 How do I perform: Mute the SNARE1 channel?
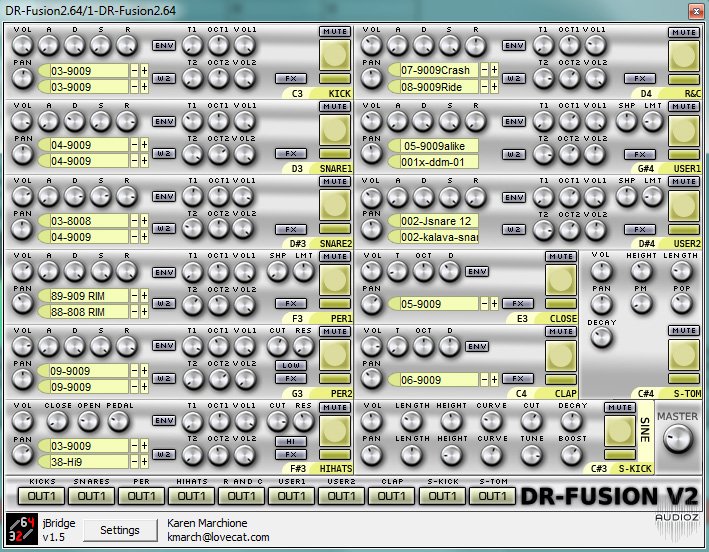335,107
